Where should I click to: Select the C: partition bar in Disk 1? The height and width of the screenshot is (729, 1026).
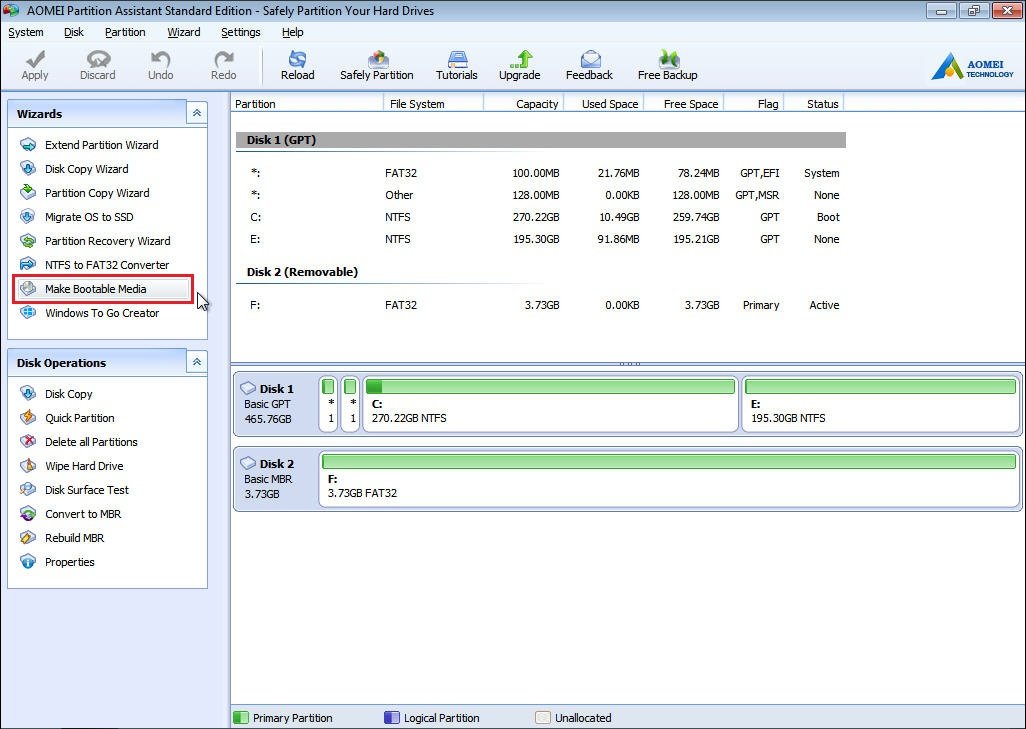[550, 404]
